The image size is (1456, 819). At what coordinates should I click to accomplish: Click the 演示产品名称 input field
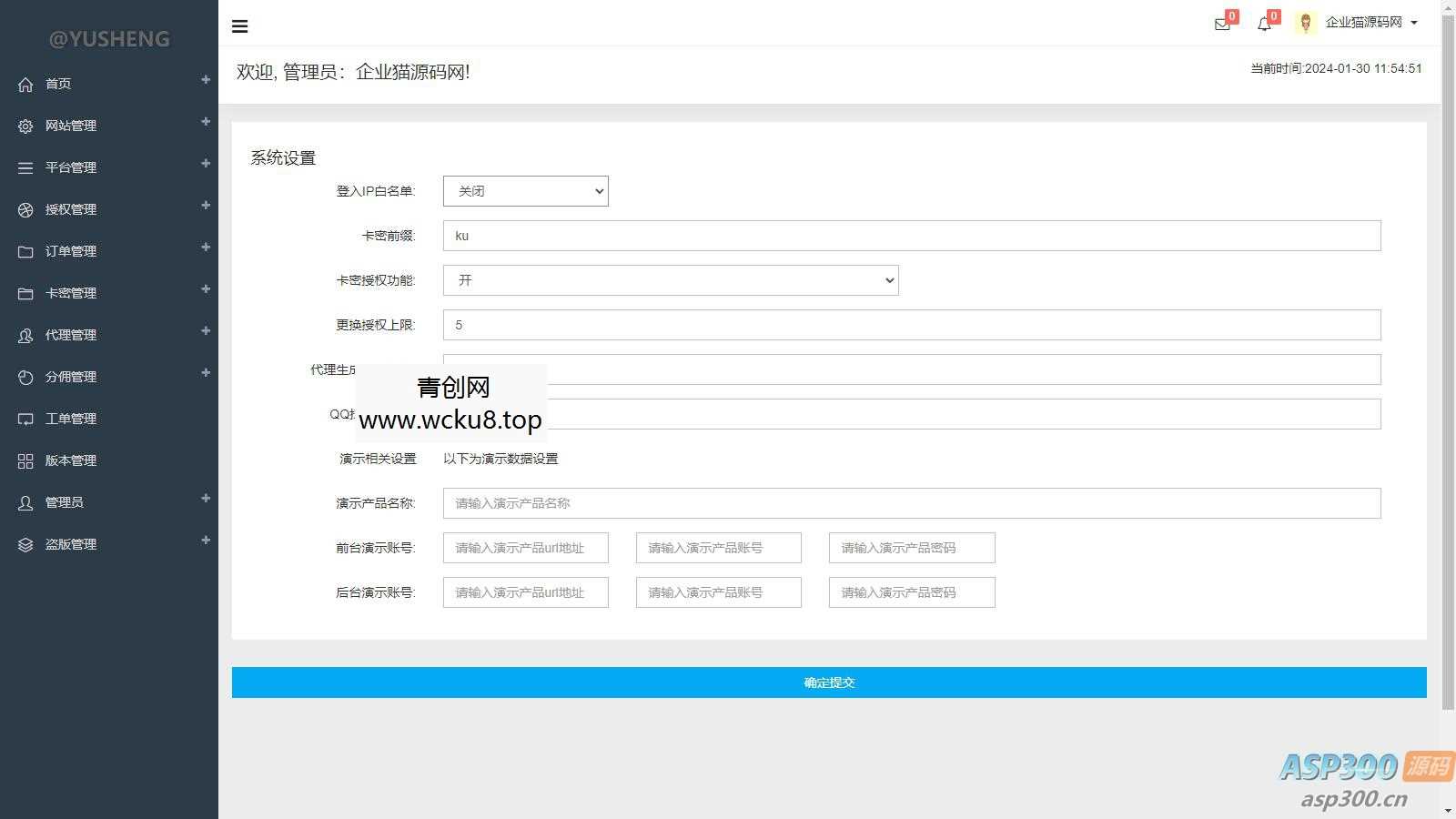point(910,502)
